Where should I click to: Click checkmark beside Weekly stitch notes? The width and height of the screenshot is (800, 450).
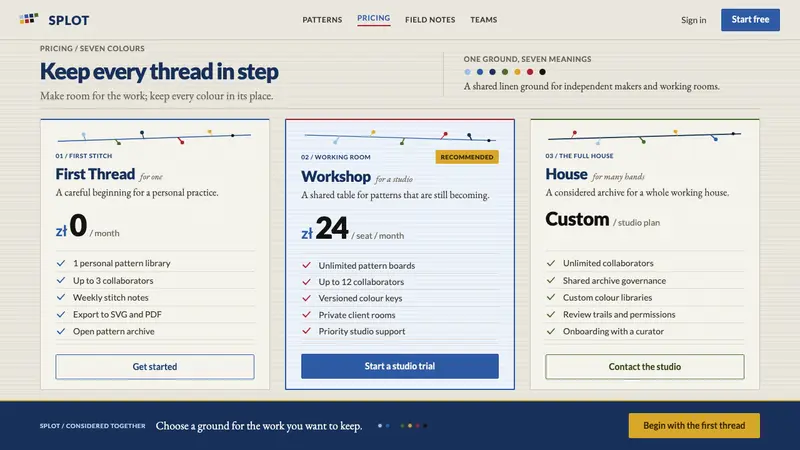[x=61, y=297]
